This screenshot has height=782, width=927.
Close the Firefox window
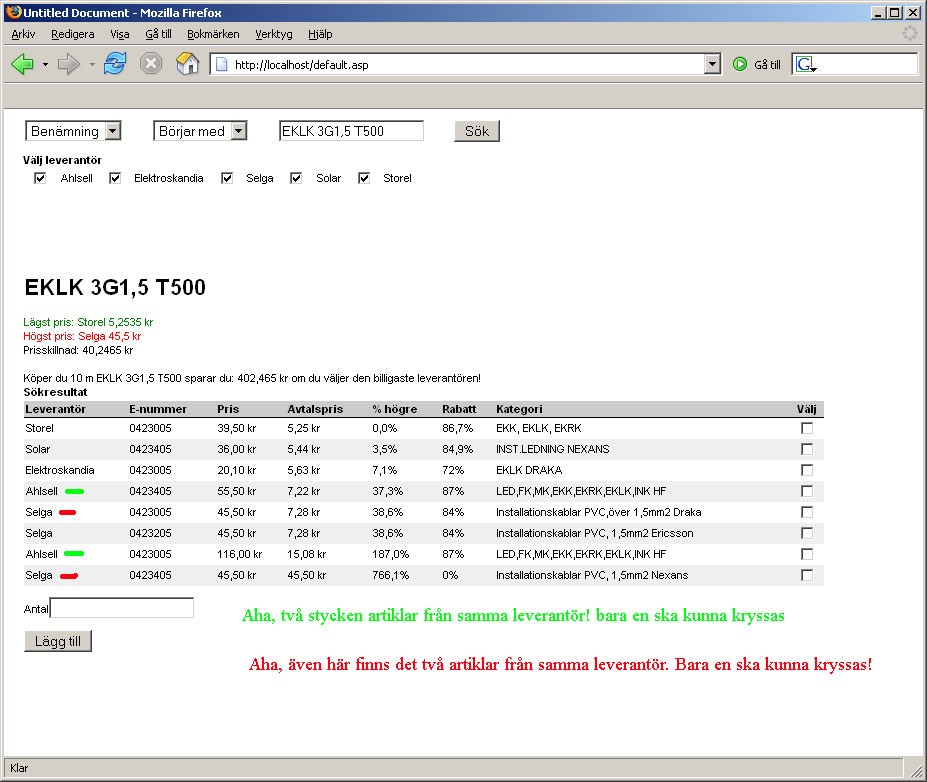click(913, 12)
